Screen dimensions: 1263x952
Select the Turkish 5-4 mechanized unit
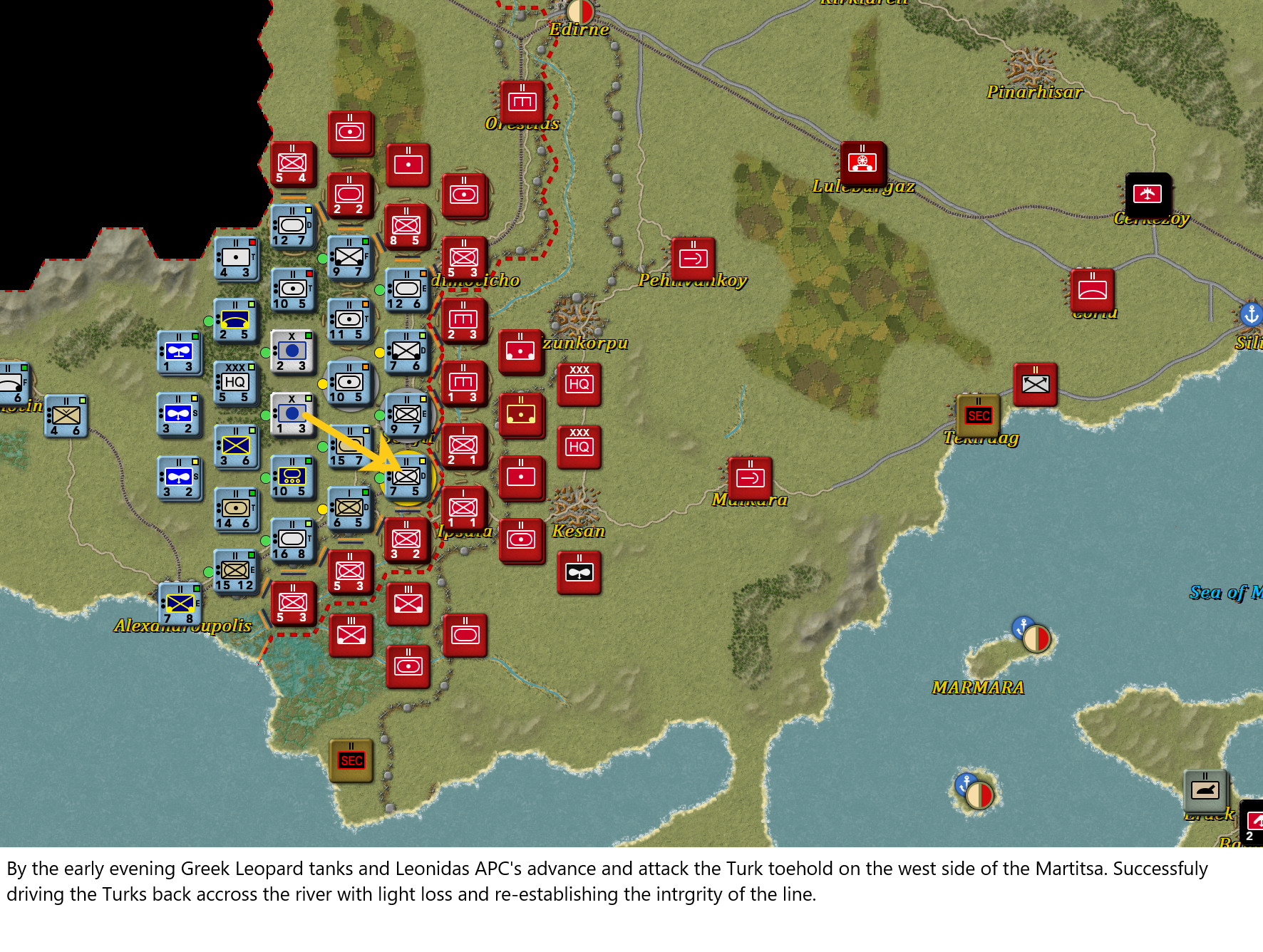tap(292, 164)
